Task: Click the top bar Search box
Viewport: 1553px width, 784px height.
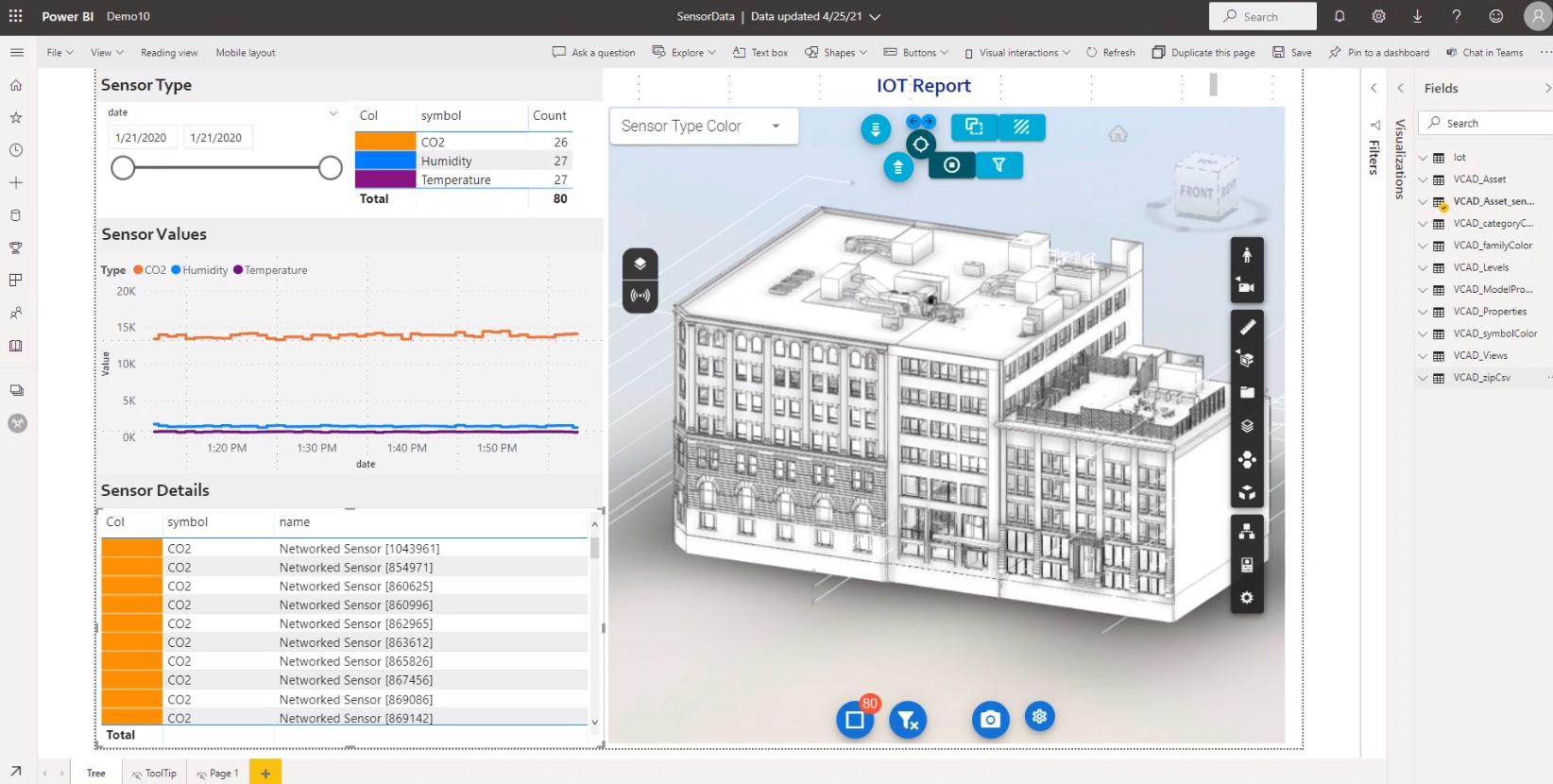Action: pos(1262,16)
